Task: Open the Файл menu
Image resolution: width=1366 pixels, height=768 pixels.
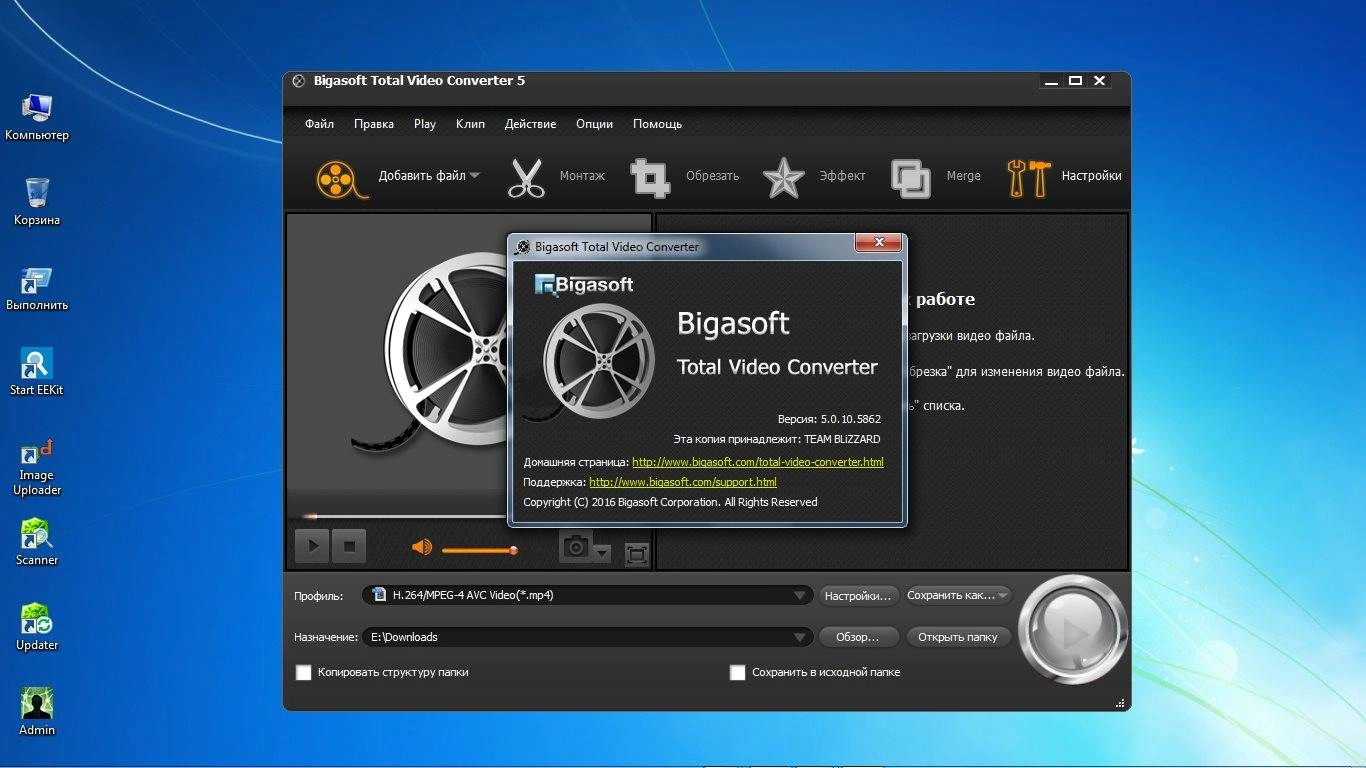Action: [x=319, y=124]
